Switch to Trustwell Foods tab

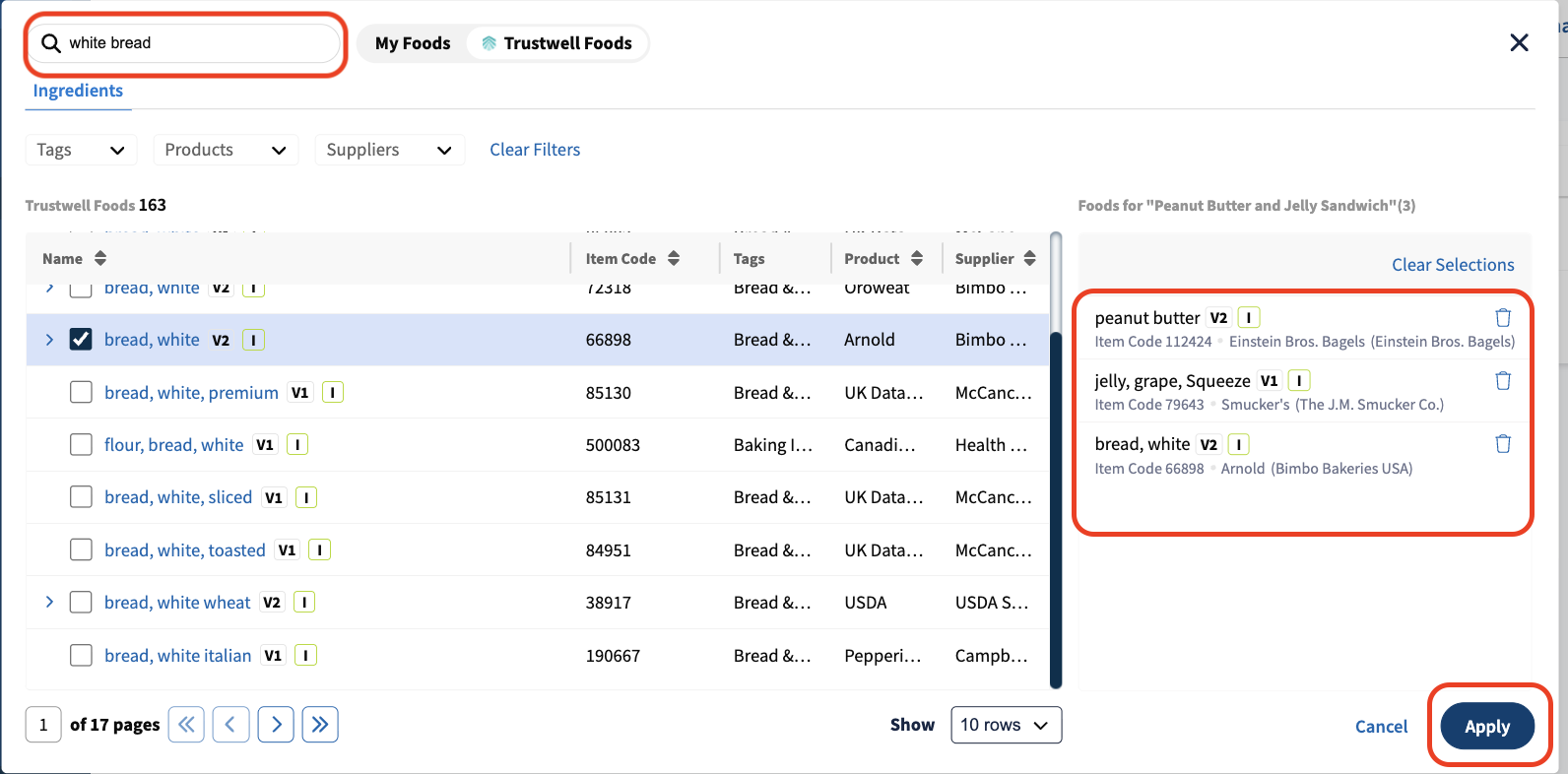point(557,43)
